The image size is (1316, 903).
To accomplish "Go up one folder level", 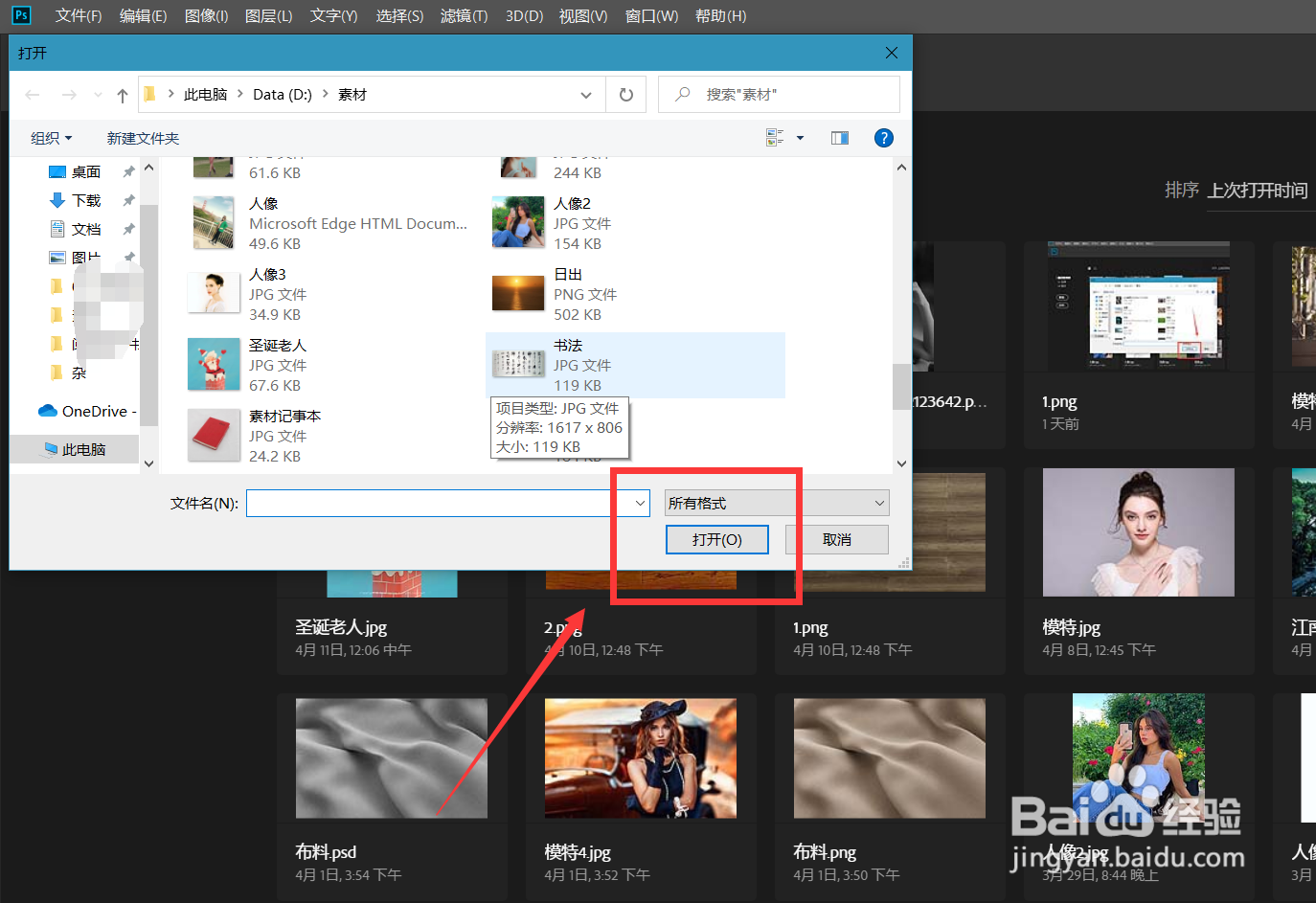I will tap(123, 95).
